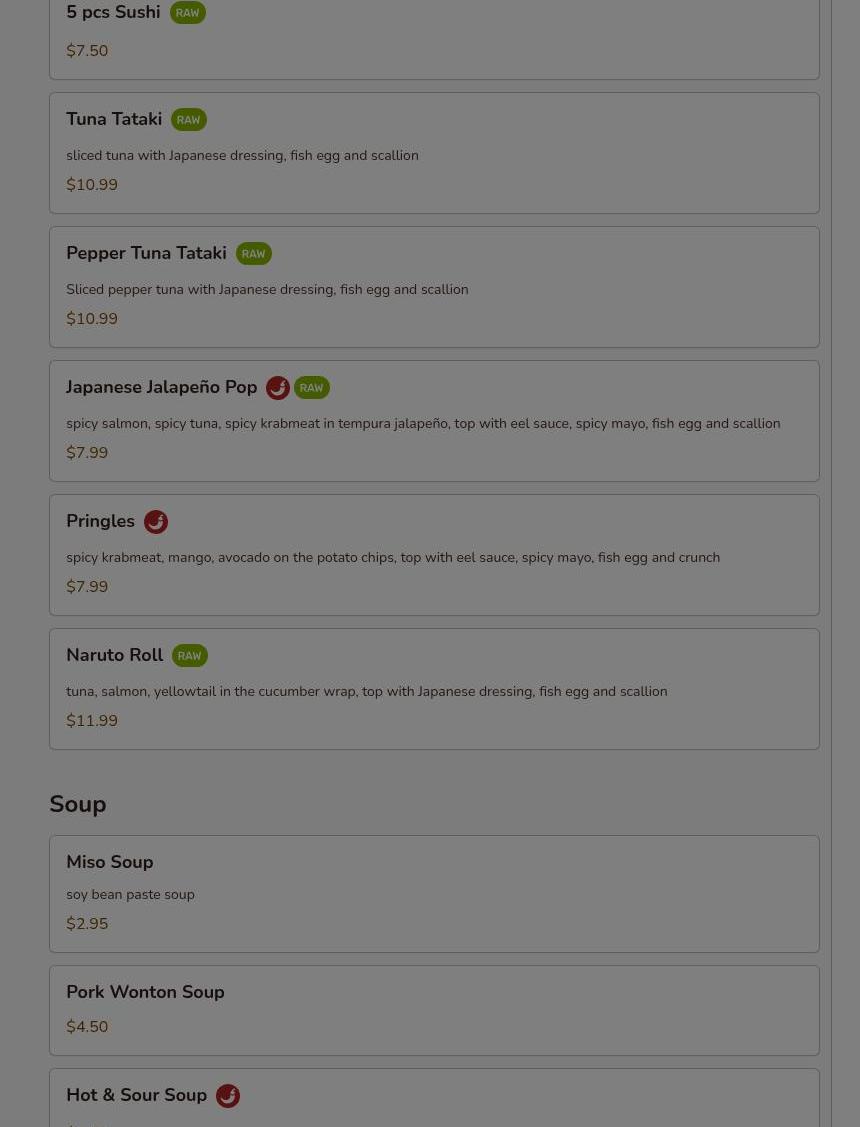Open the Miso Soup menu item
The width and height of the screenshot is (860, 1127).
[434, 894]
